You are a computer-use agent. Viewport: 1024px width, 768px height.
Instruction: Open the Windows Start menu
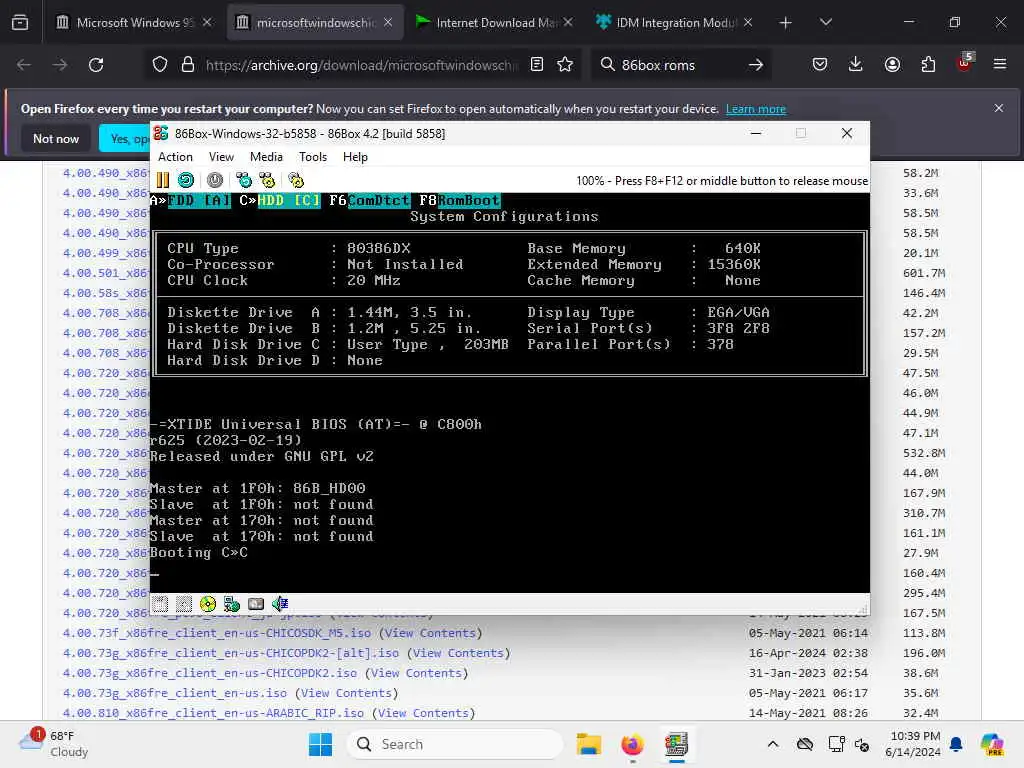coord(320,744)
